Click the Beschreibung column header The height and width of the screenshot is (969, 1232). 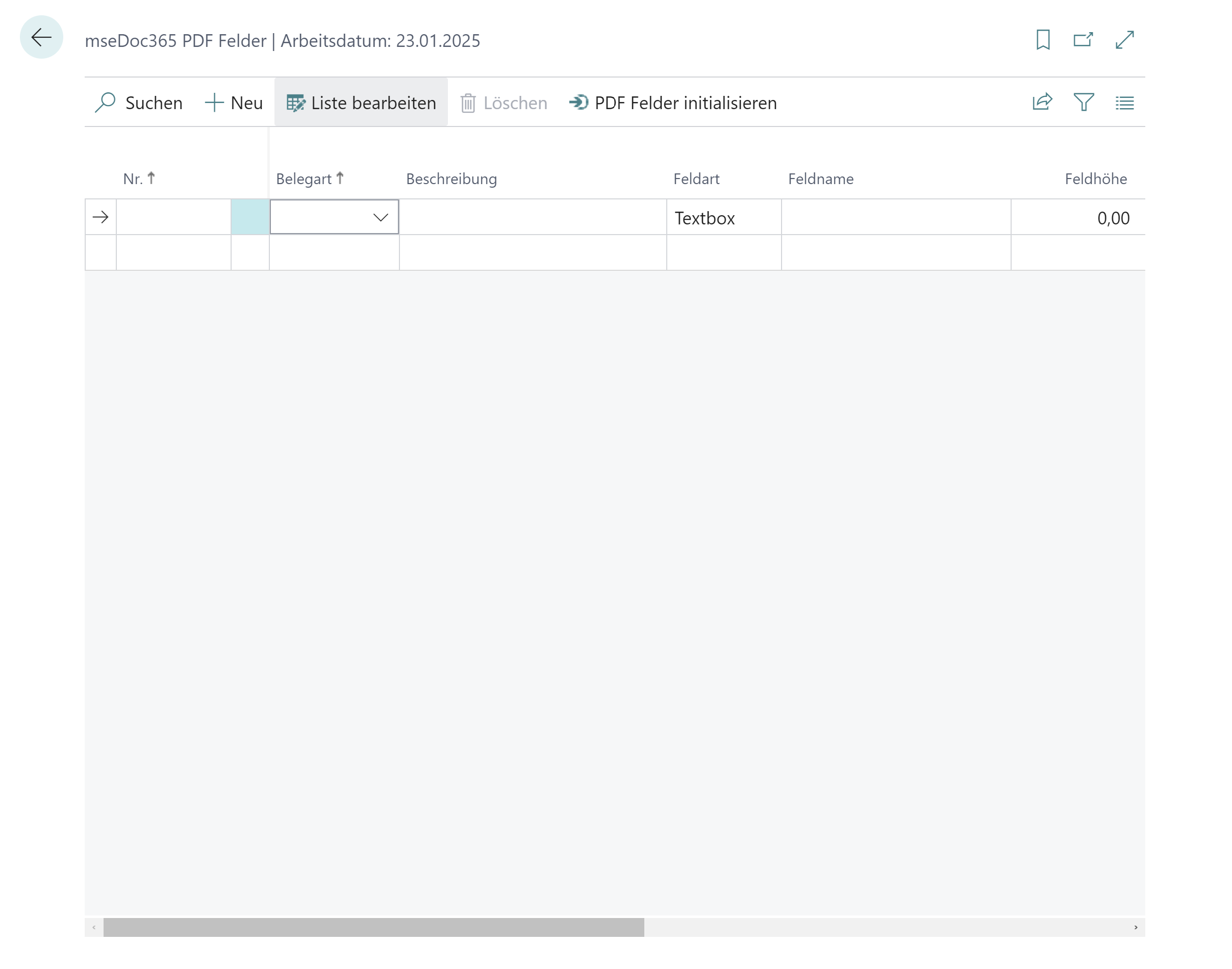pyautogui.click(x=451, y=178)
